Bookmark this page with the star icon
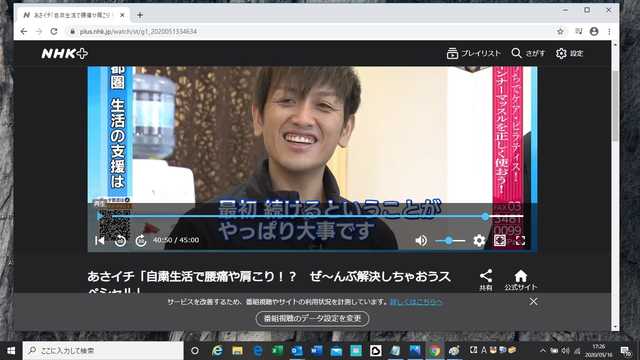The height and width of the screenshot is (360, 640). (560, 31)
